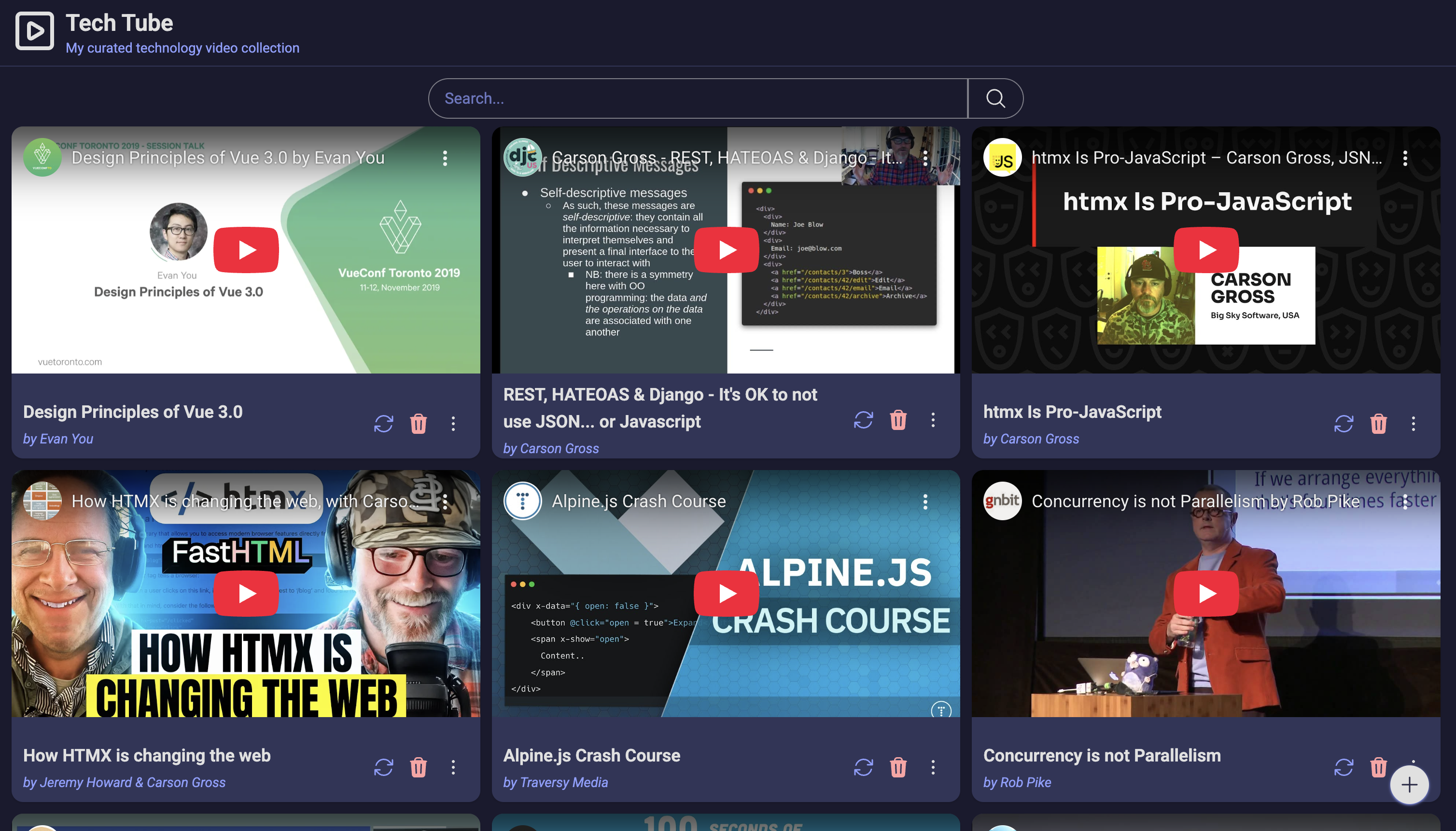Open more options for Design Principles of Vue 3.0 card
1456x831 pixels.
(453, 424)
